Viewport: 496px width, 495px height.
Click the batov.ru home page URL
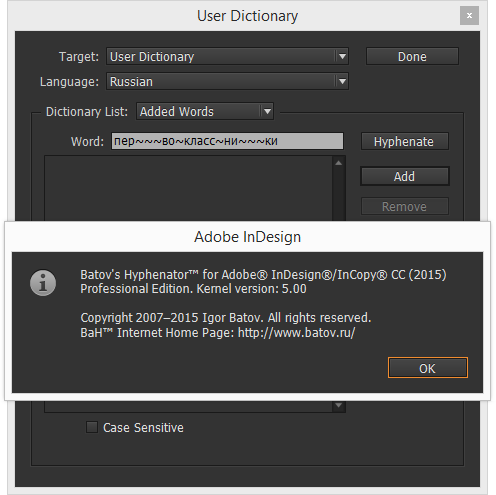tap(297, 333)
